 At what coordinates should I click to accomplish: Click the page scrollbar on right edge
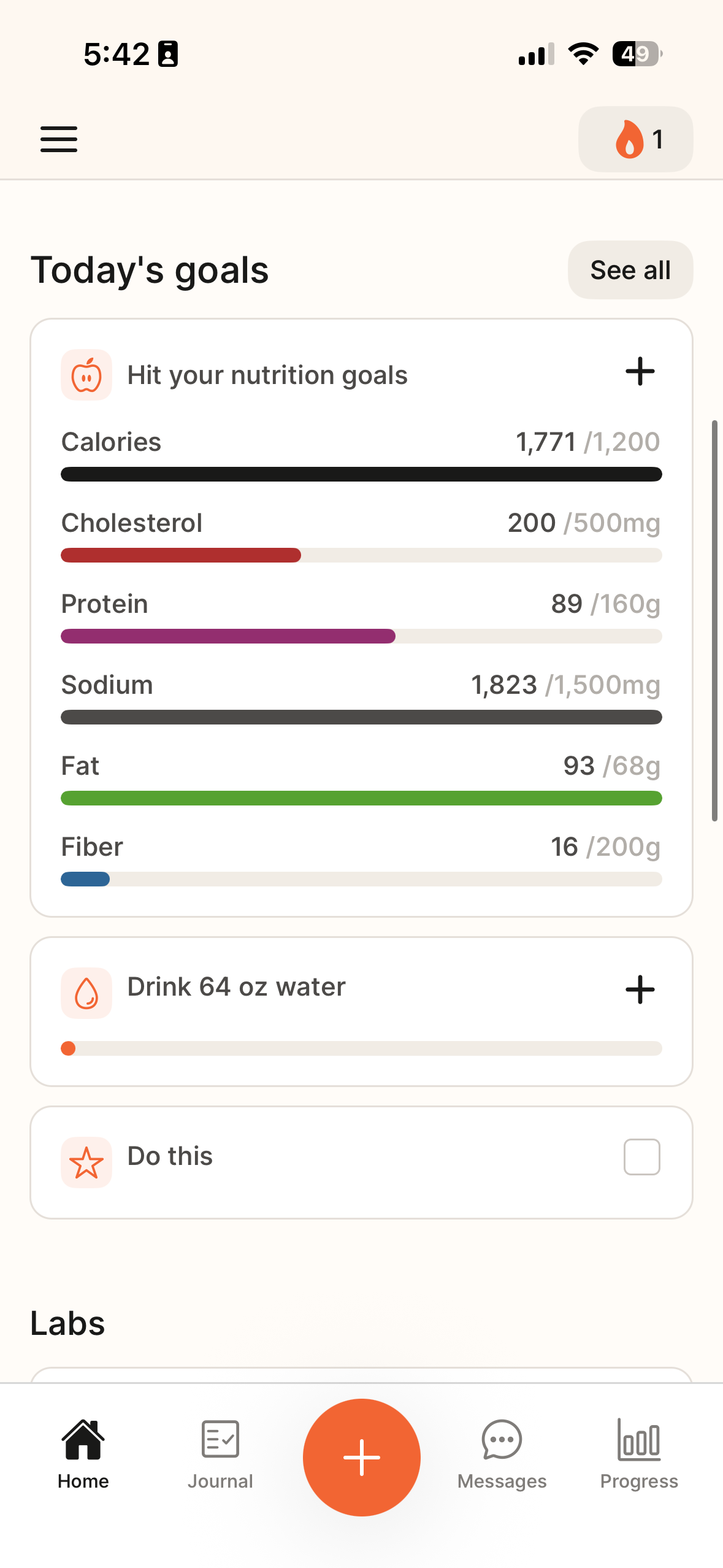(714, 620)
